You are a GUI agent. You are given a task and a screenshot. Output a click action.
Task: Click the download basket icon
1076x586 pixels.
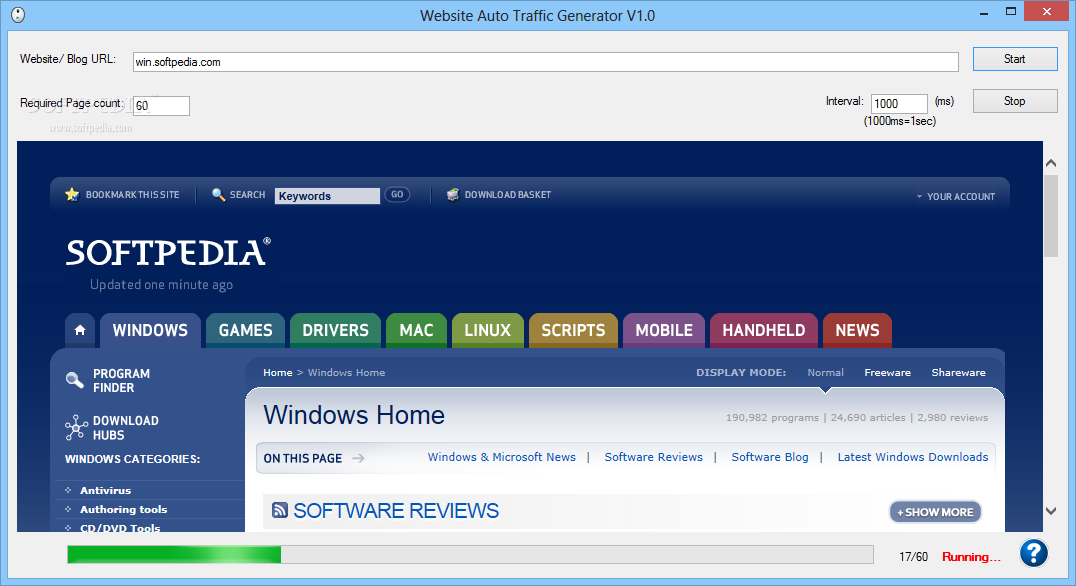453,195
